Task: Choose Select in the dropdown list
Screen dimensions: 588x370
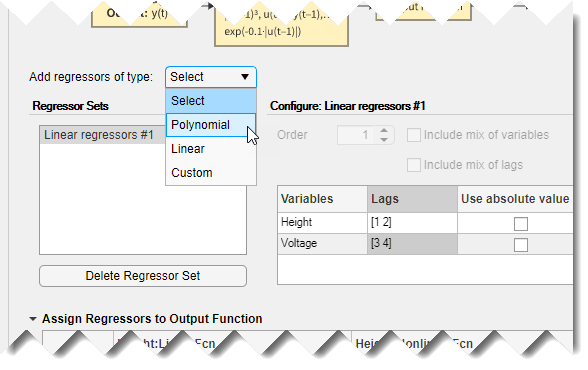Action: [211, 100]
